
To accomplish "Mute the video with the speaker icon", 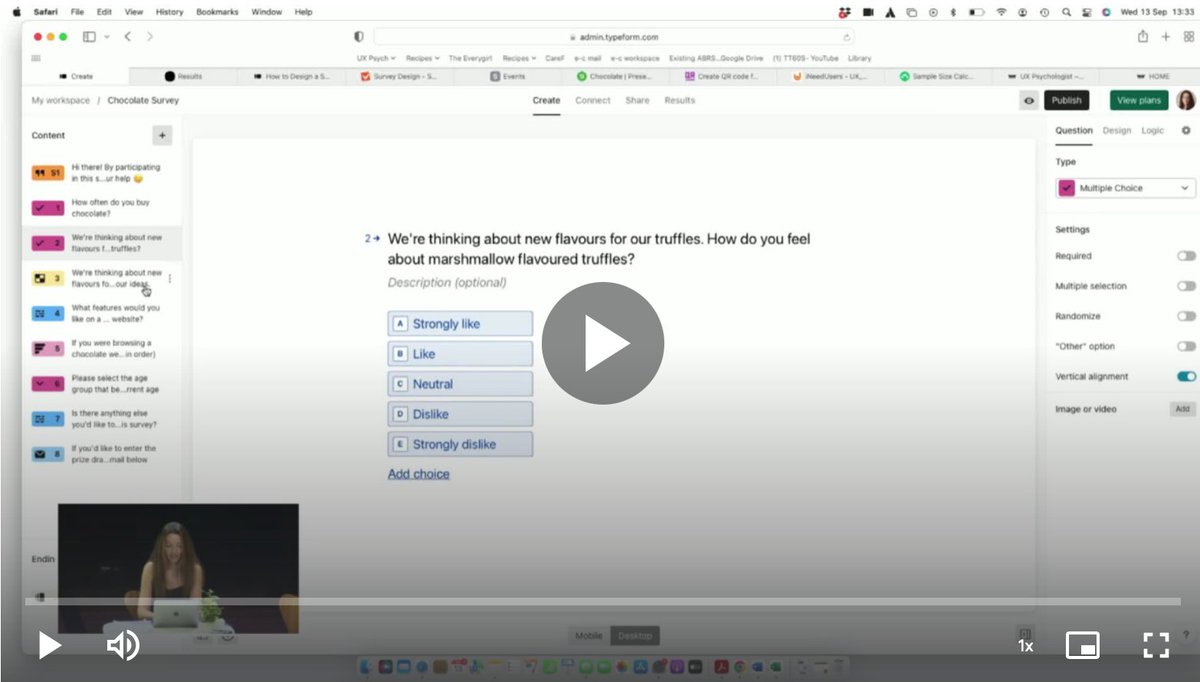I will (123, 645).
